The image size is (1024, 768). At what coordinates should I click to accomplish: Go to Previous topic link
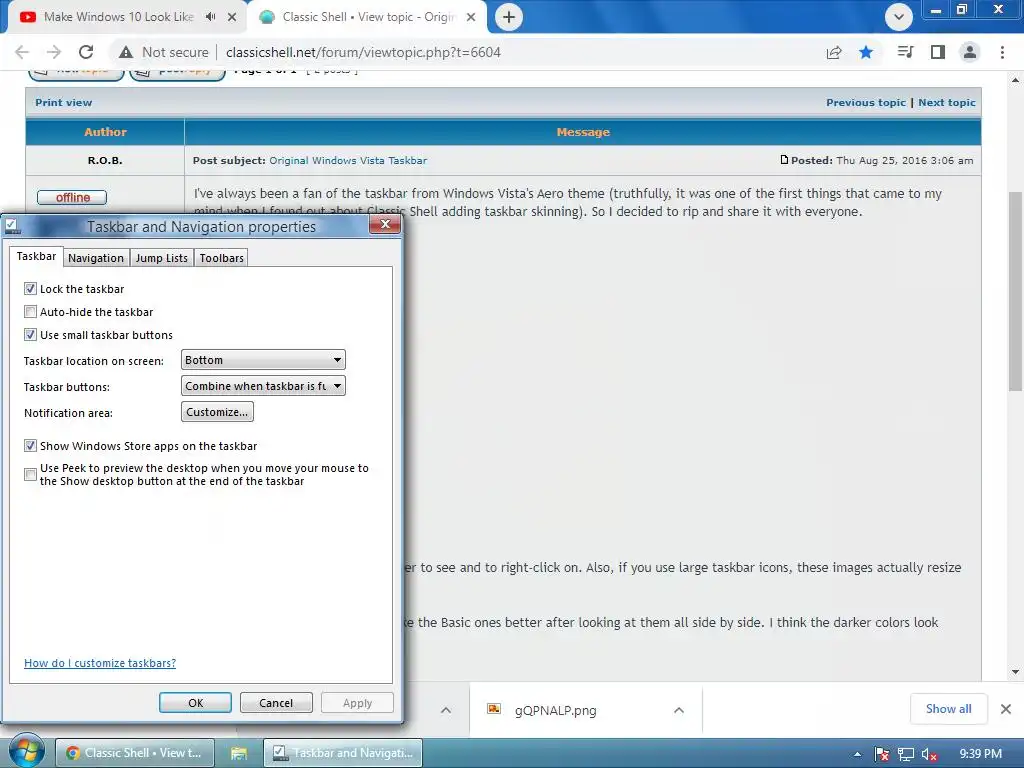pyautogui.click(x=866, y=103)
